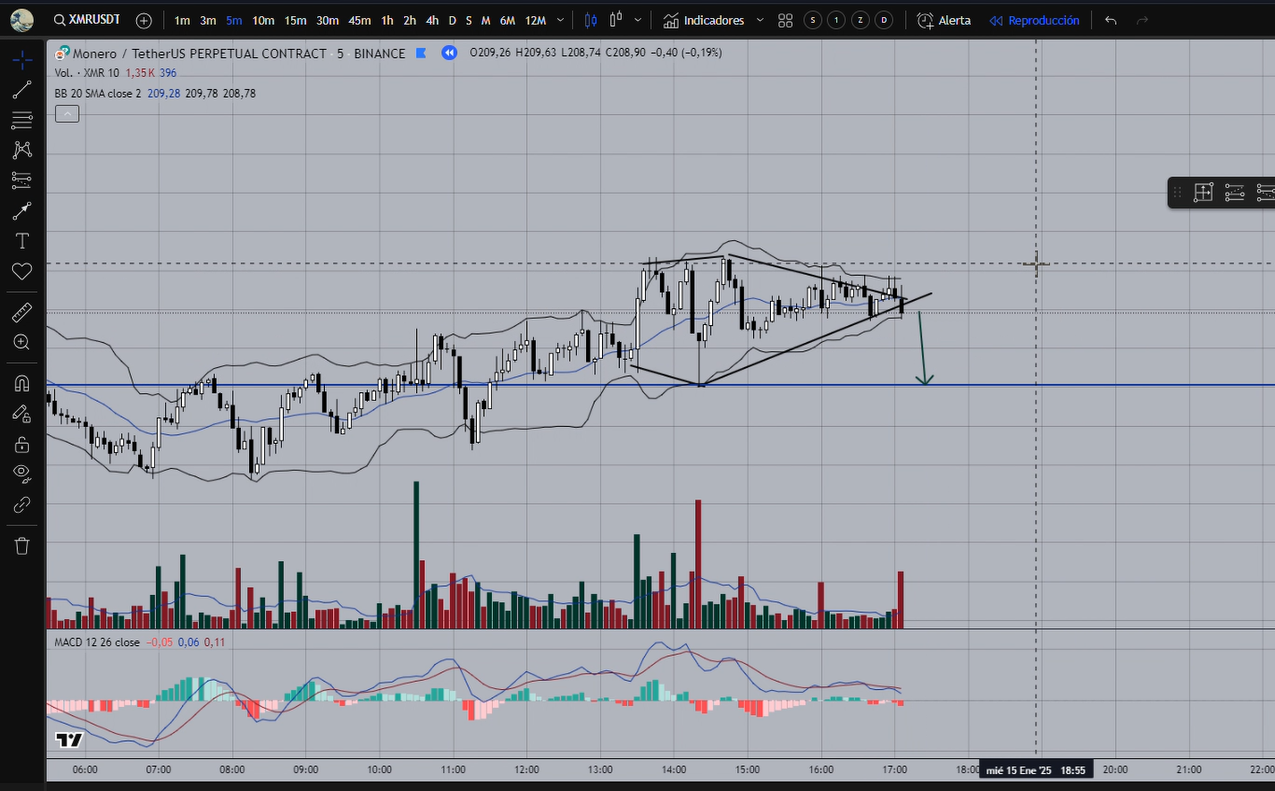Open the Fibonacci retracement tools
Viewport: 1275px width, 791px height.
[x=22, y=120]
